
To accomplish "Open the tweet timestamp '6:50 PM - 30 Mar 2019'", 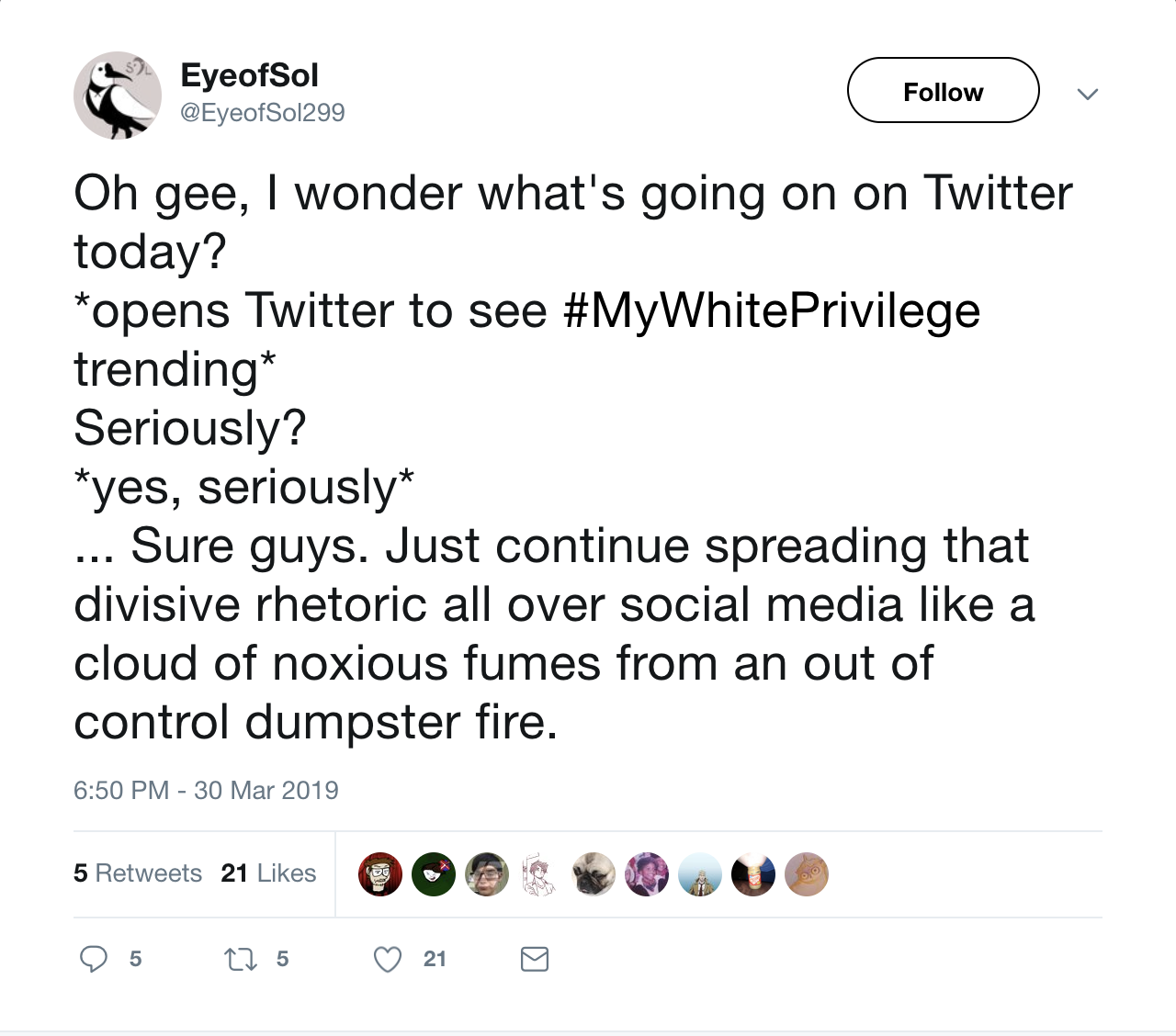I will pyautogui.click(x=206, y=790).
